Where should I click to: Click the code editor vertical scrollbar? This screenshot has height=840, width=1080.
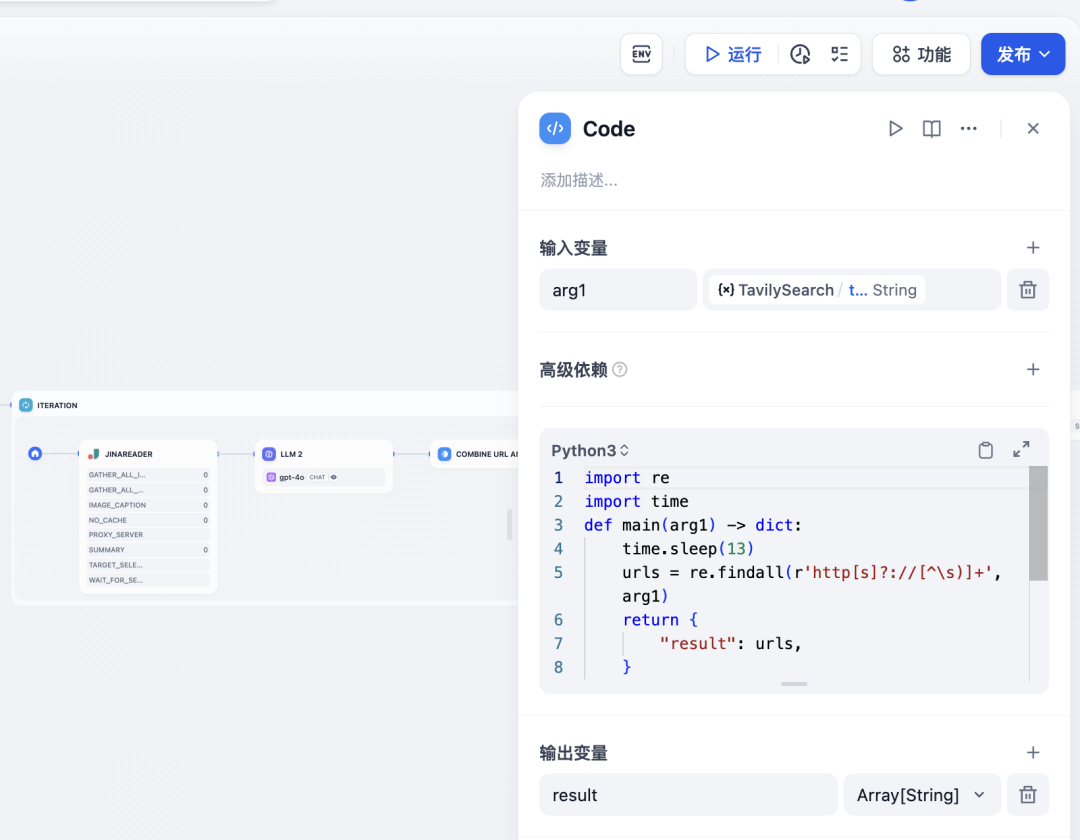pyautogui.click(x=1038, y=523)
